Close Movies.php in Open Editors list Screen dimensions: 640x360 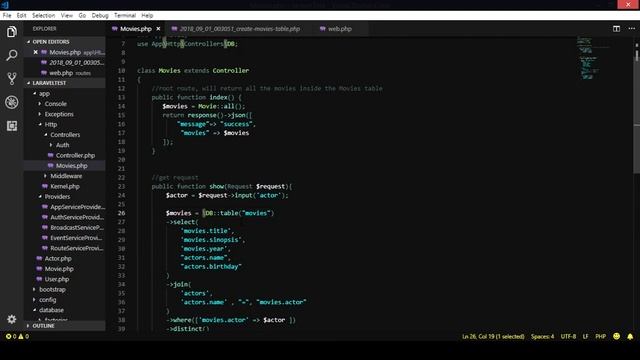click(x=36, y=52)
